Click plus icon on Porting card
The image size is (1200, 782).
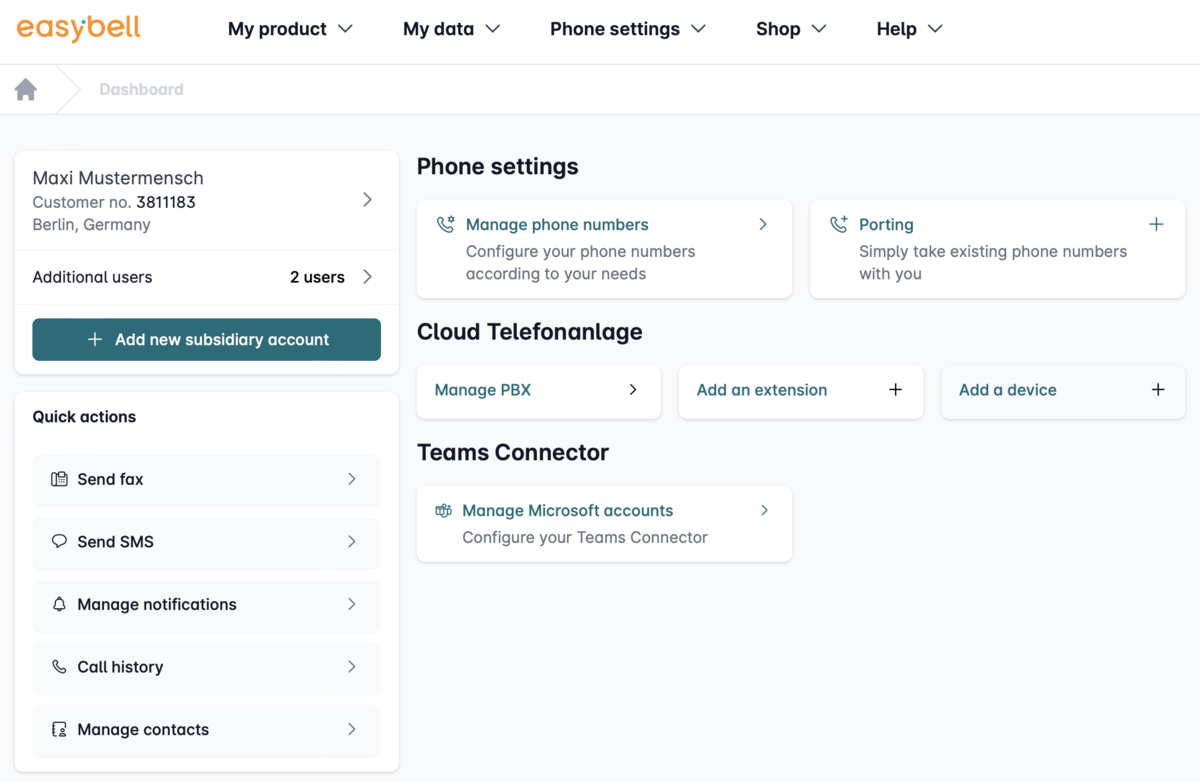[1156, 224]
